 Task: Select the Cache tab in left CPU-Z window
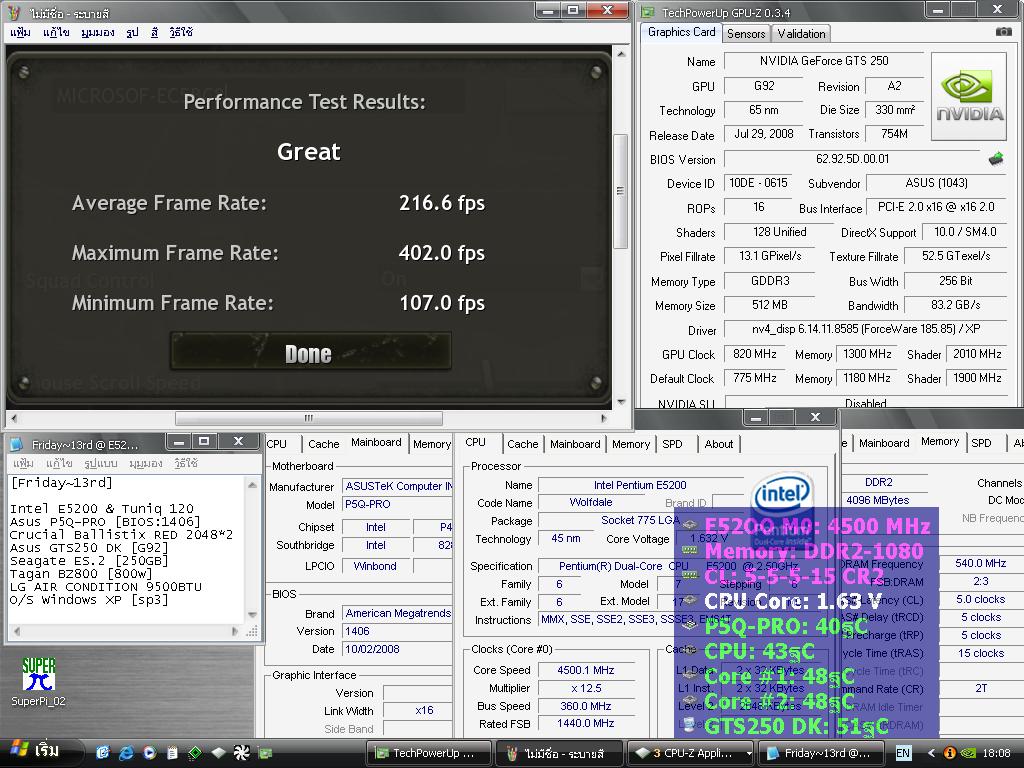pos(323,444)
